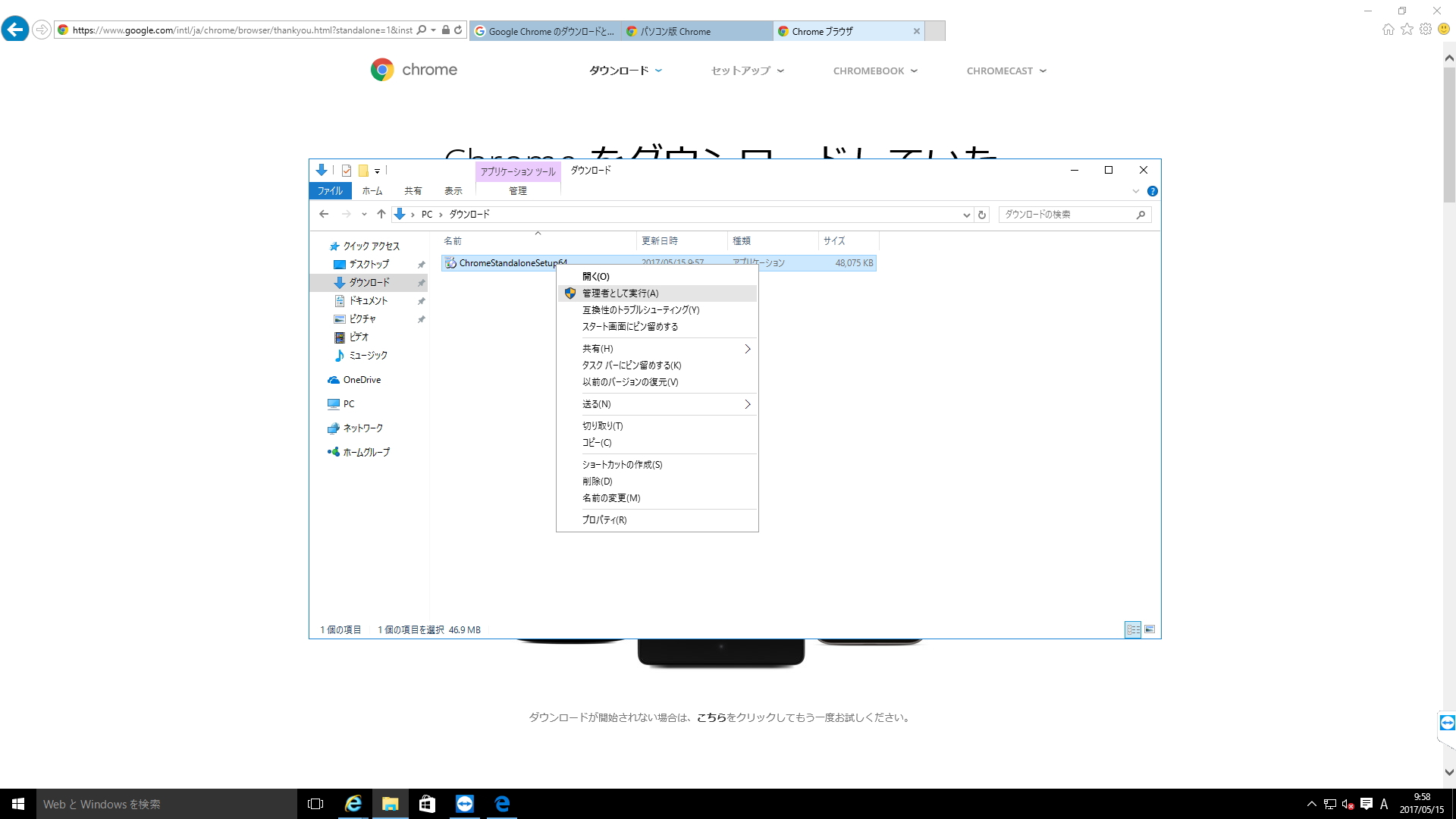Choose 開く(O) from the context menu
This screenshot has width=1456, height=819.
(x=657, y=277)
